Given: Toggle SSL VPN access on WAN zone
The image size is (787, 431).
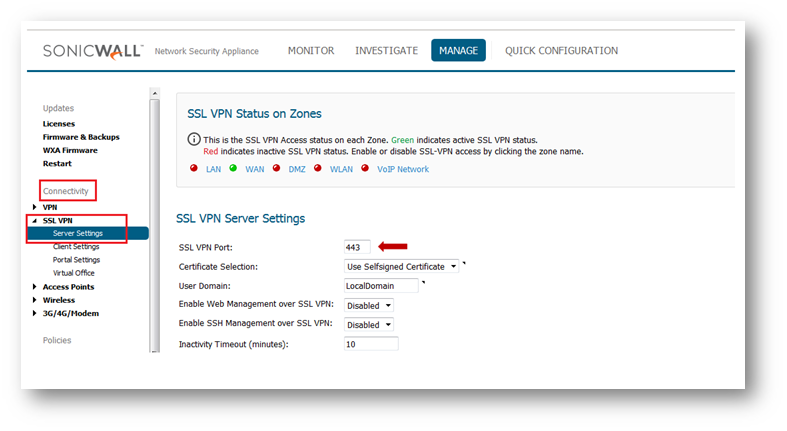Looking at the screenshot, I should (254, 169).
